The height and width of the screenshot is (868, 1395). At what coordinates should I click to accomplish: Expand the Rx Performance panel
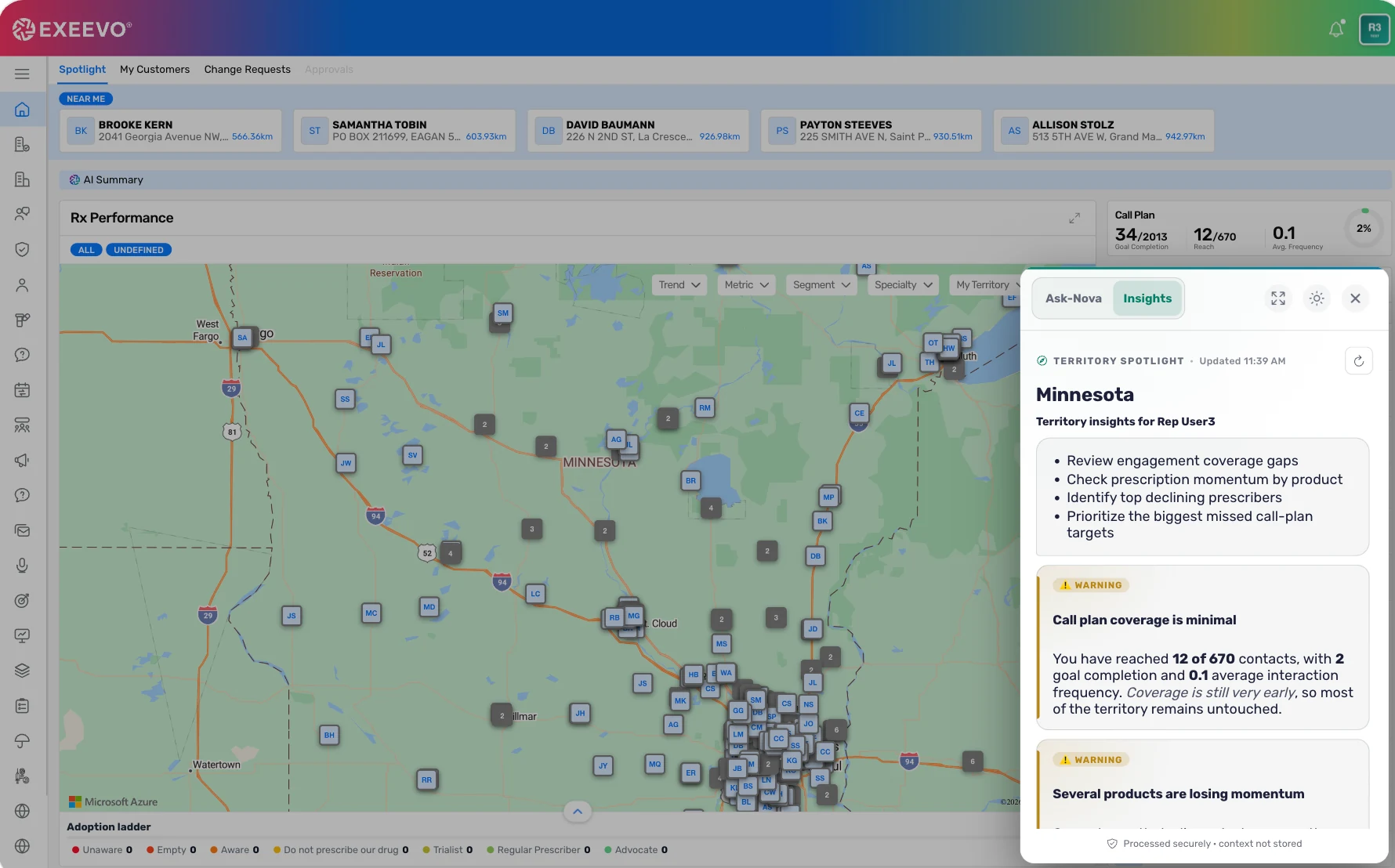(x=1074, y=218)
